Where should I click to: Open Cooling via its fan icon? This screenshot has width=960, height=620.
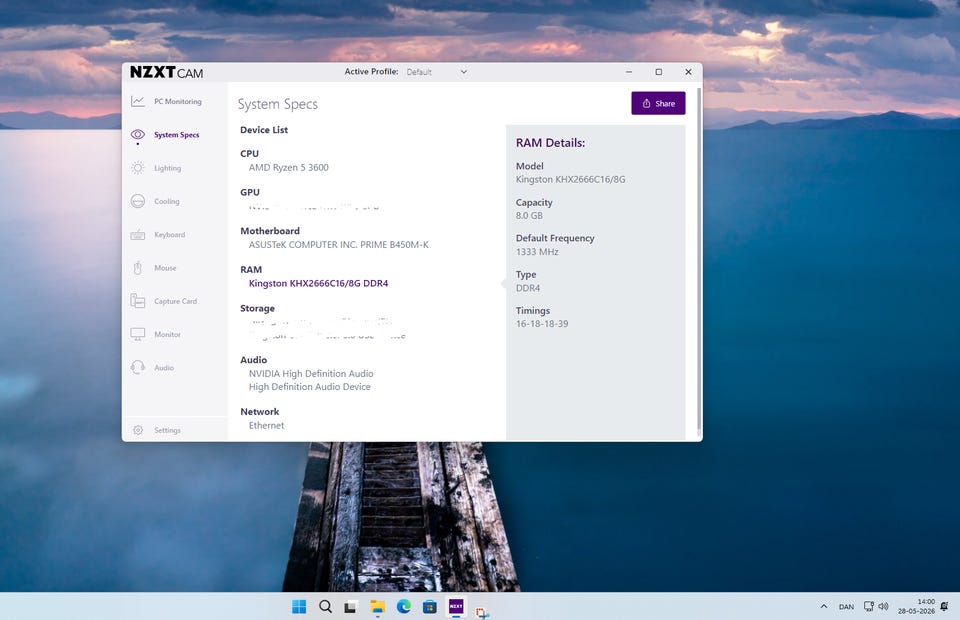[138, 201]
